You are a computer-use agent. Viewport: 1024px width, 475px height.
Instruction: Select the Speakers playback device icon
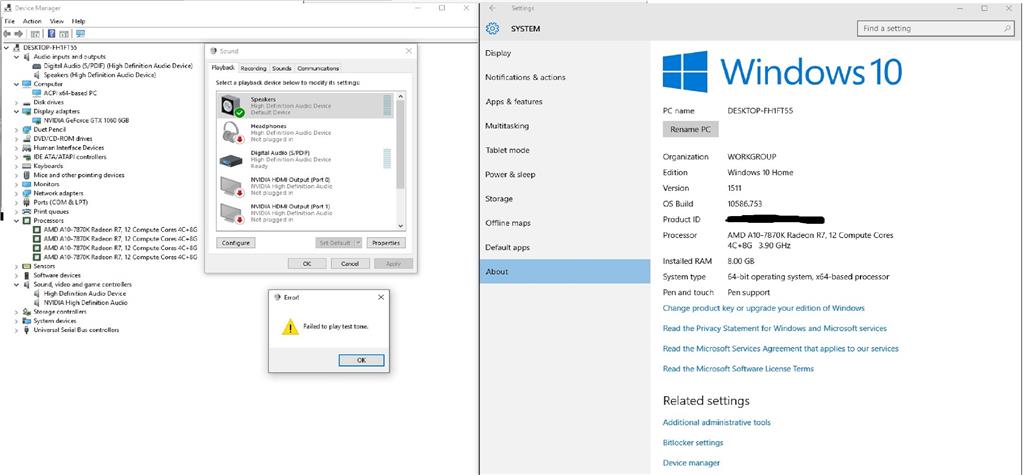tap(231, 106)
